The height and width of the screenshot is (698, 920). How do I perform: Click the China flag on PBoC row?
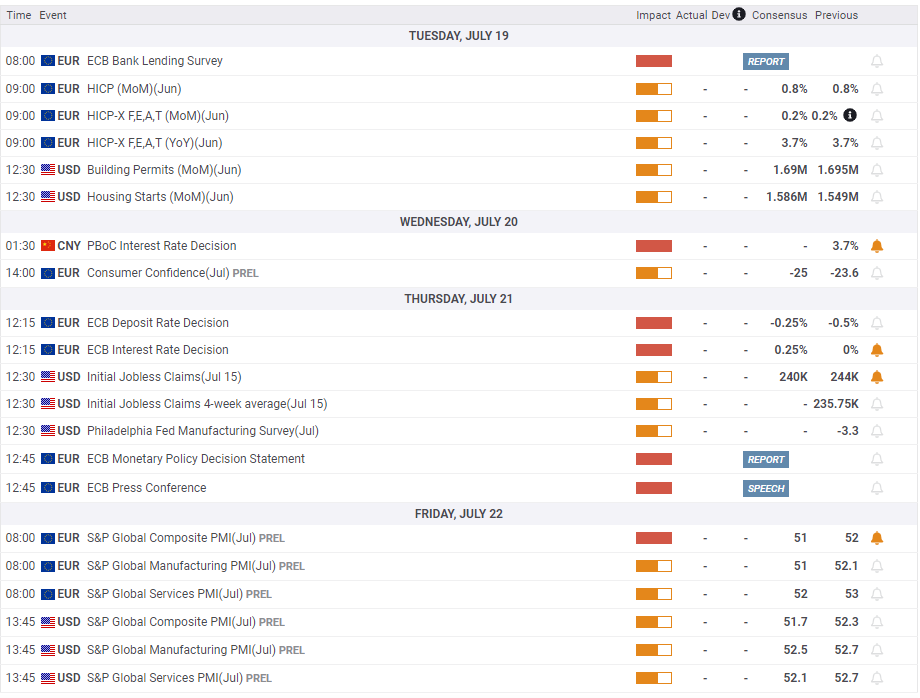coord(47,246)
